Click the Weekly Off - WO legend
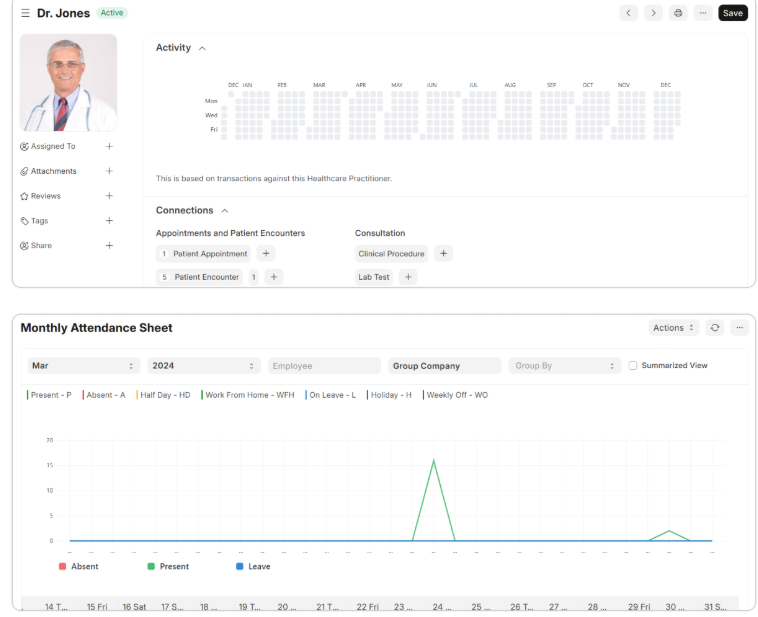758x617 pixels. click(457, 395)
